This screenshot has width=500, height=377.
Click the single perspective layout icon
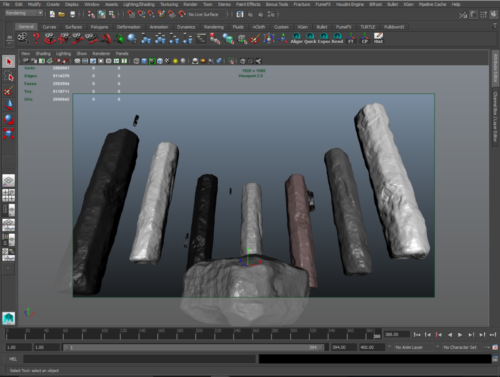(9, 180)
